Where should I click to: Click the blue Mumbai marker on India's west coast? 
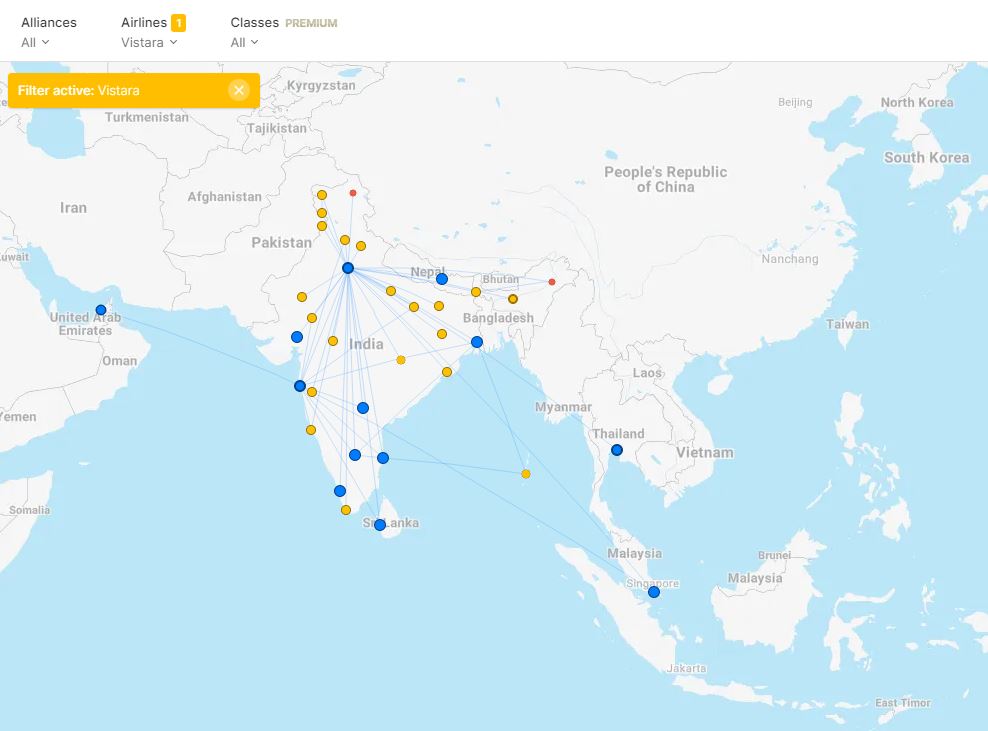(x=298, y=385)
